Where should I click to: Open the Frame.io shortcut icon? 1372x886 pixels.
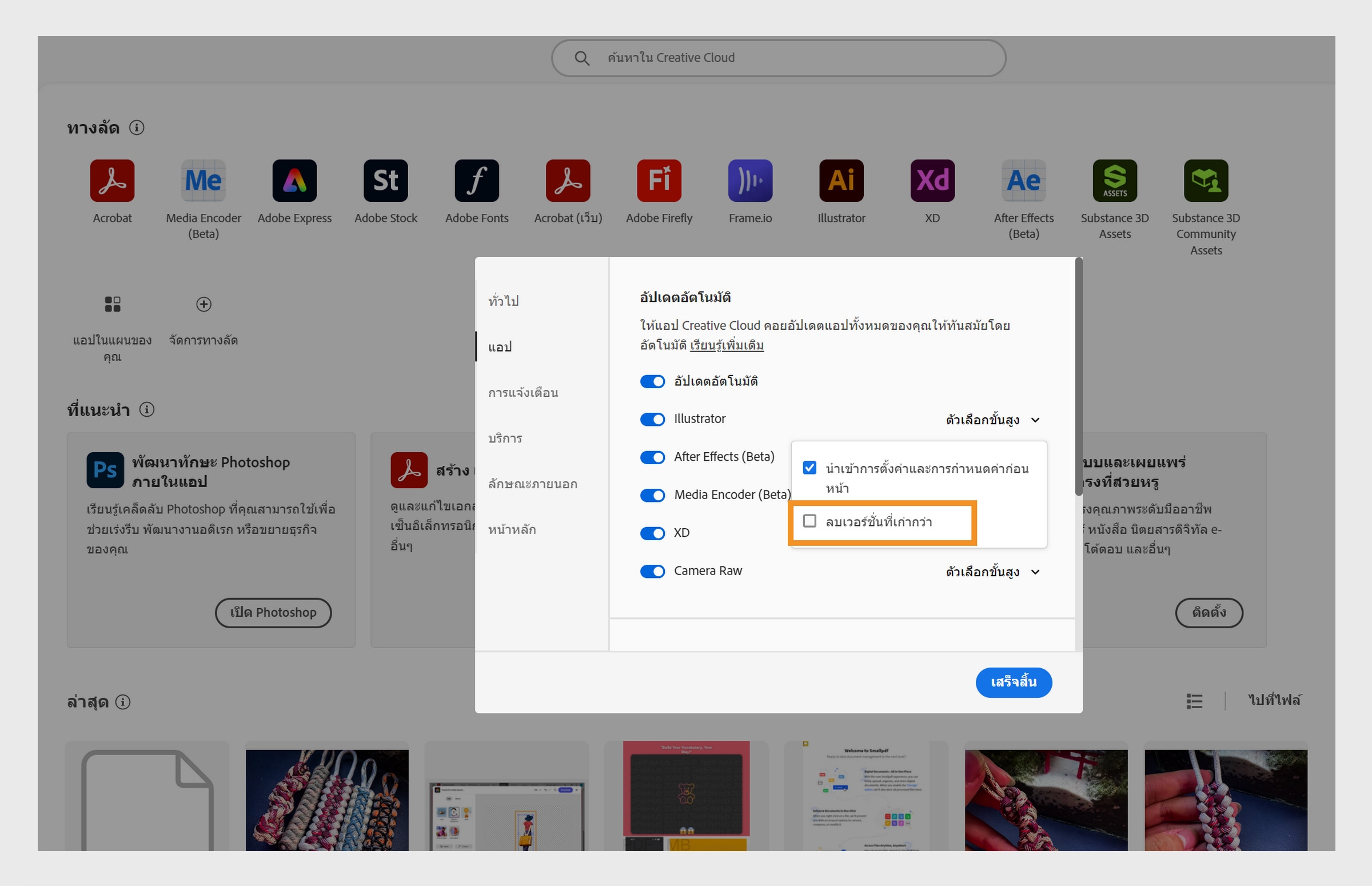pyautogui.click(x=749, y=181)
